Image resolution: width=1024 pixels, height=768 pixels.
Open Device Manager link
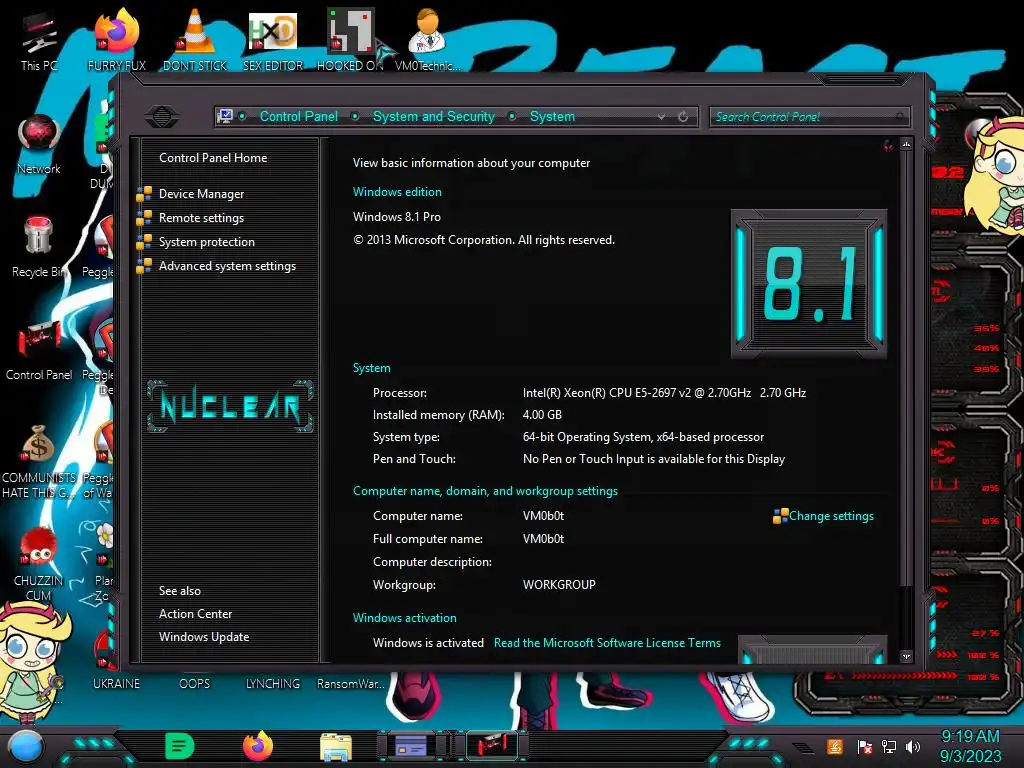click(x=201, y=194)
